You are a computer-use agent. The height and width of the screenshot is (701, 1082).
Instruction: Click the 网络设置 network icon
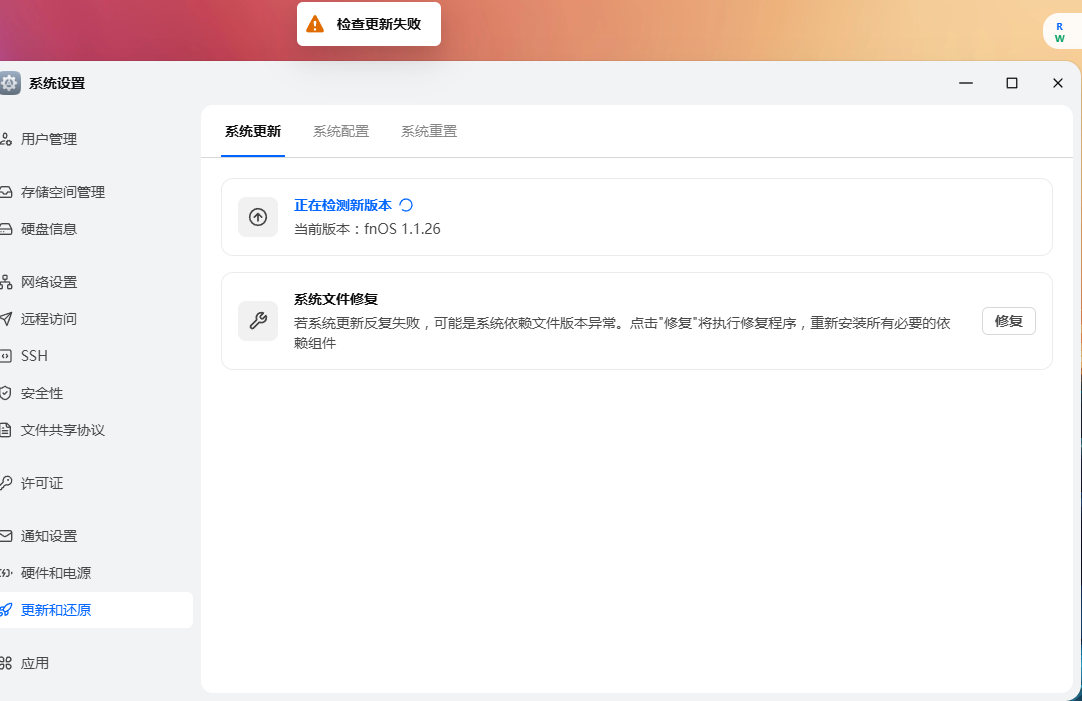tap(6, 282)
